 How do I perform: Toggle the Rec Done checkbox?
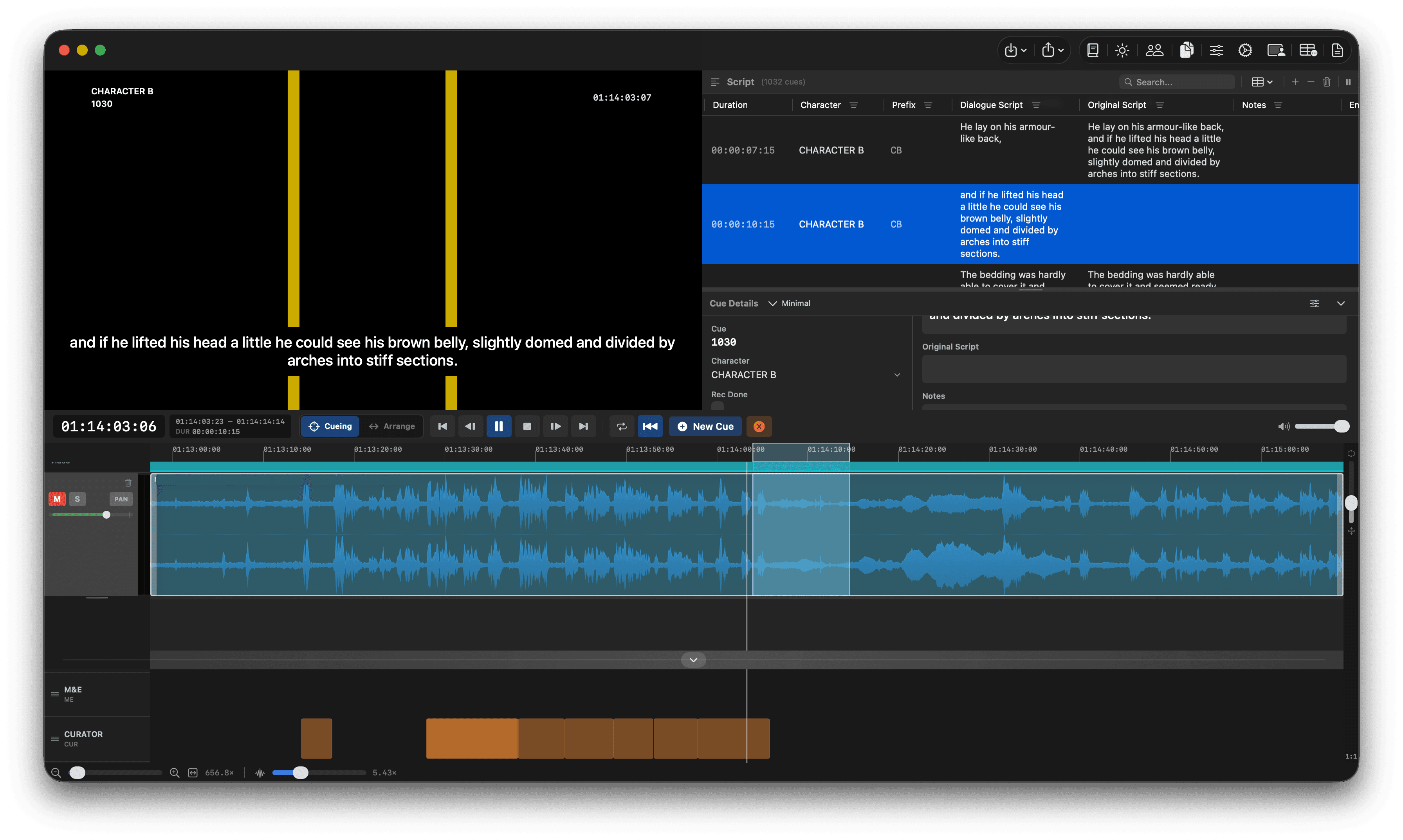tap(717, 406)
